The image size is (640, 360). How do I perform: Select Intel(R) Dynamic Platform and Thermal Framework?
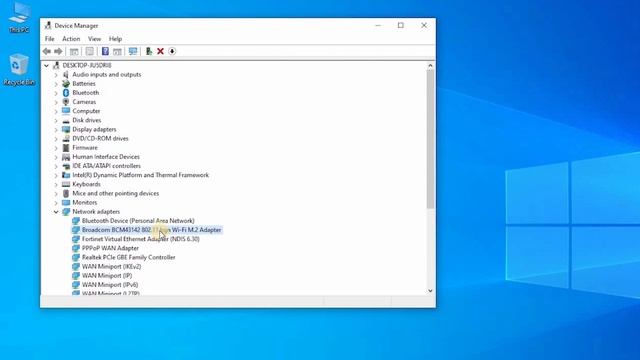140,175
